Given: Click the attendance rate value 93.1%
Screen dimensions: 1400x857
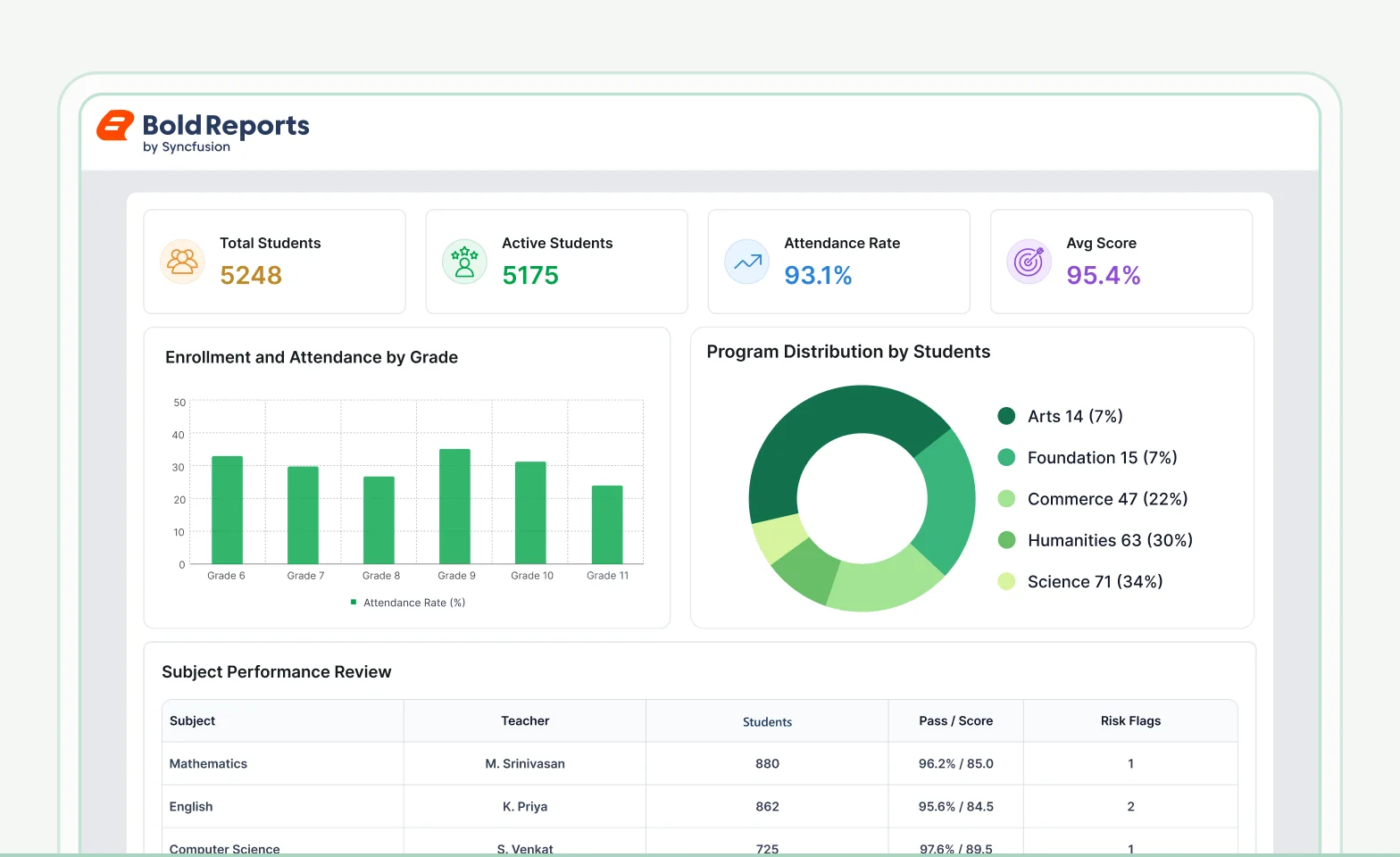Looking at the screenshot, I should [x=818, y=275].
